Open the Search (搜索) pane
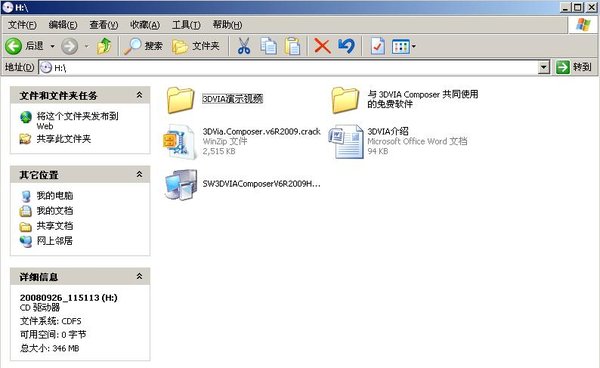 pyautogui.click(x=143, y=46)
